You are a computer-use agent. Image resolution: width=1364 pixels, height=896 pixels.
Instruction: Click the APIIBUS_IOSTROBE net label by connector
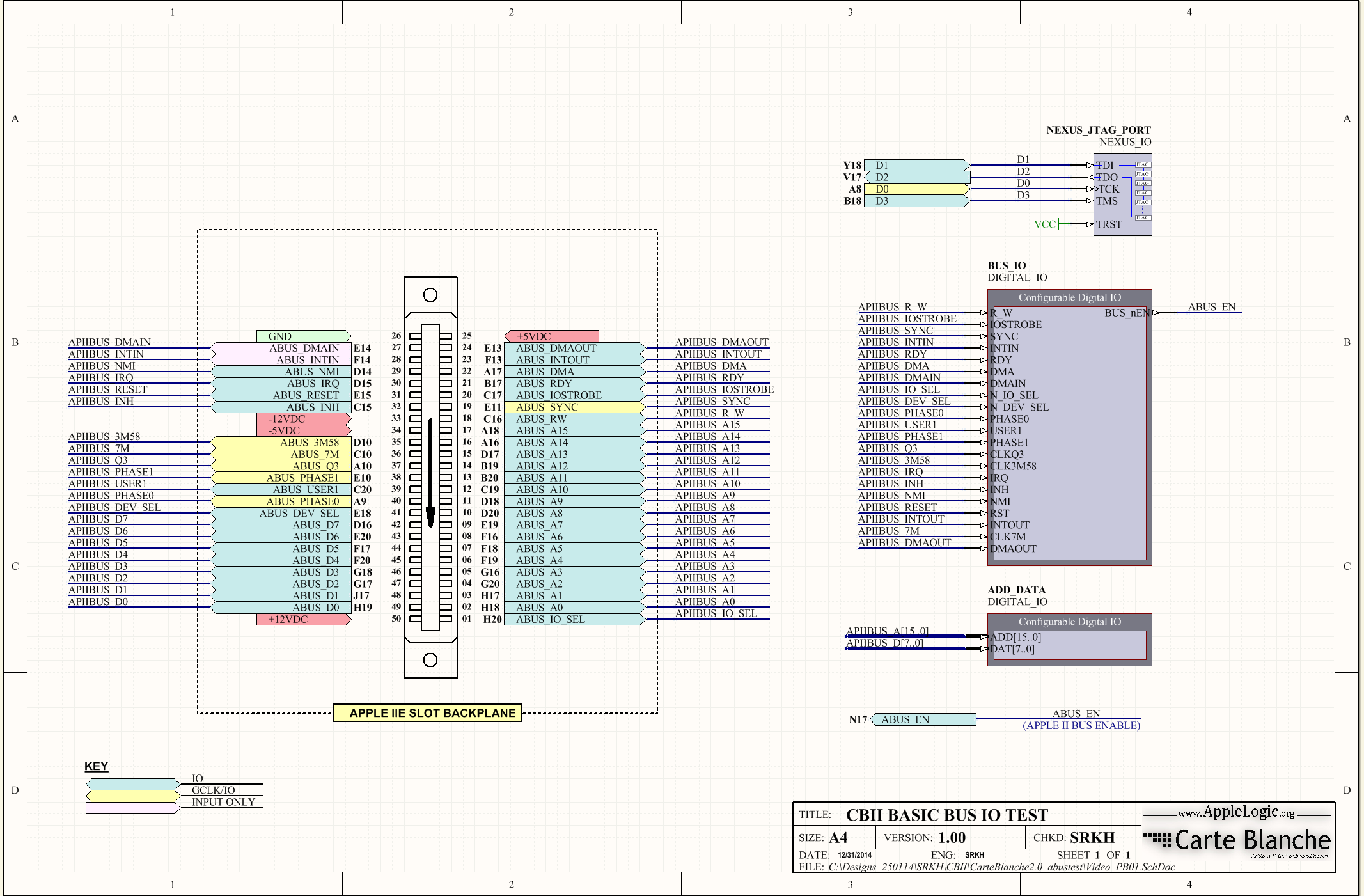725,389
